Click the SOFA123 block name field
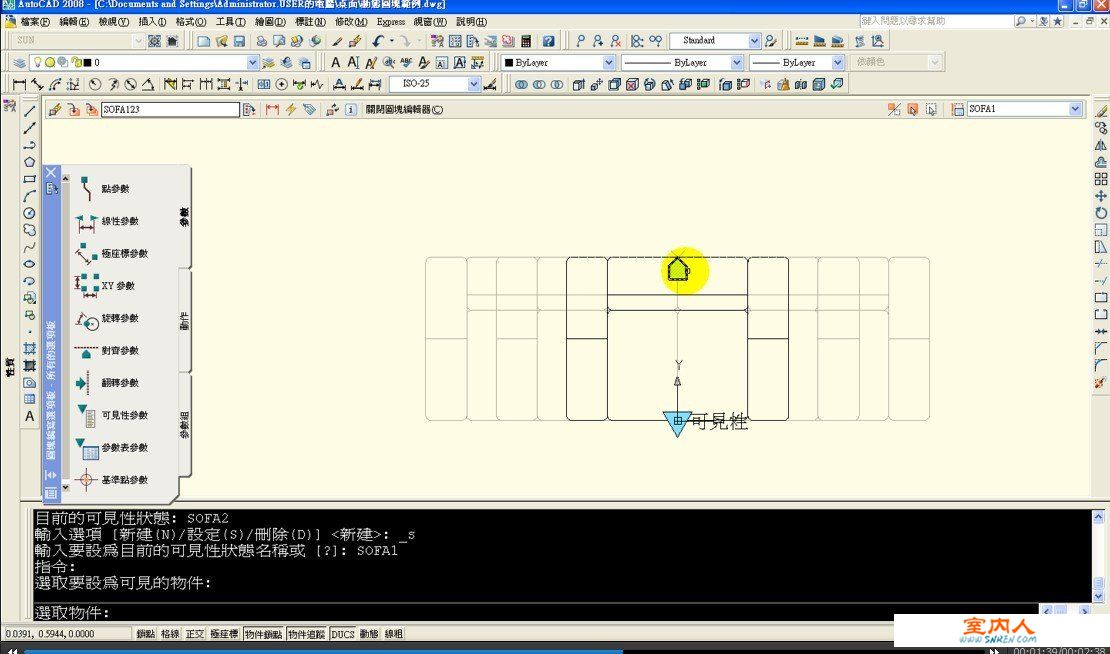The width and height of the screenshot is (1110, 654). coord(170,110)
